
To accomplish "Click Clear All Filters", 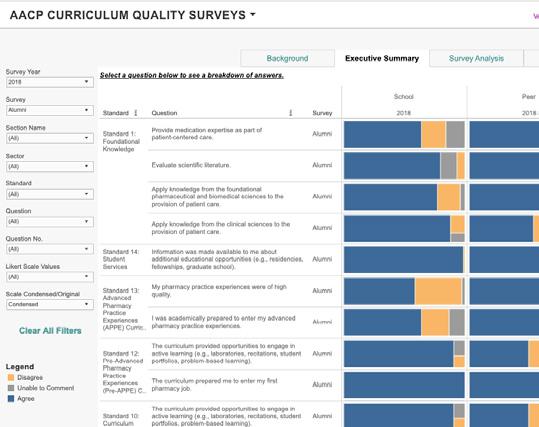I will click(50, 331).
